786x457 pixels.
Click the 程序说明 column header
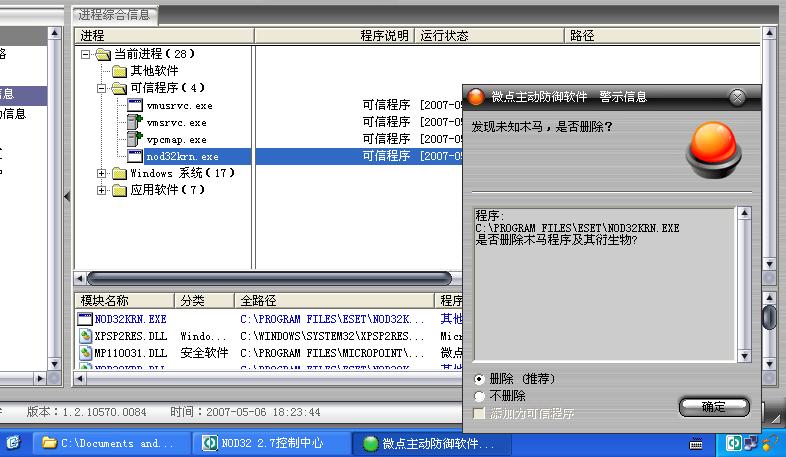point(334,36)
